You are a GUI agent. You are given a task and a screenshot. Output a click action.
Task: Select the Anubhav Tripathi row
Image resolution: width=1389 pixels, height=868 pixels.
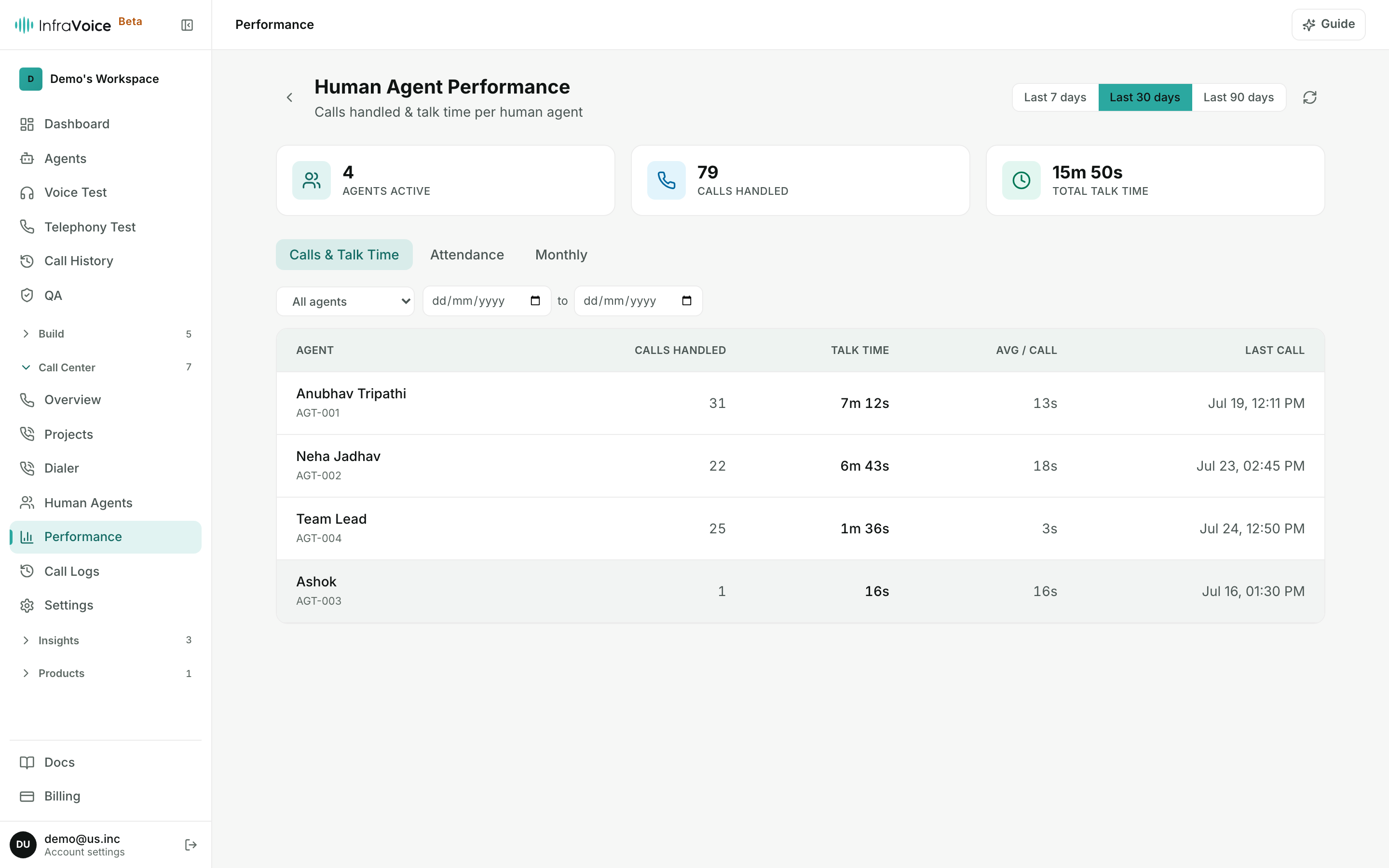tap(800, 403)
